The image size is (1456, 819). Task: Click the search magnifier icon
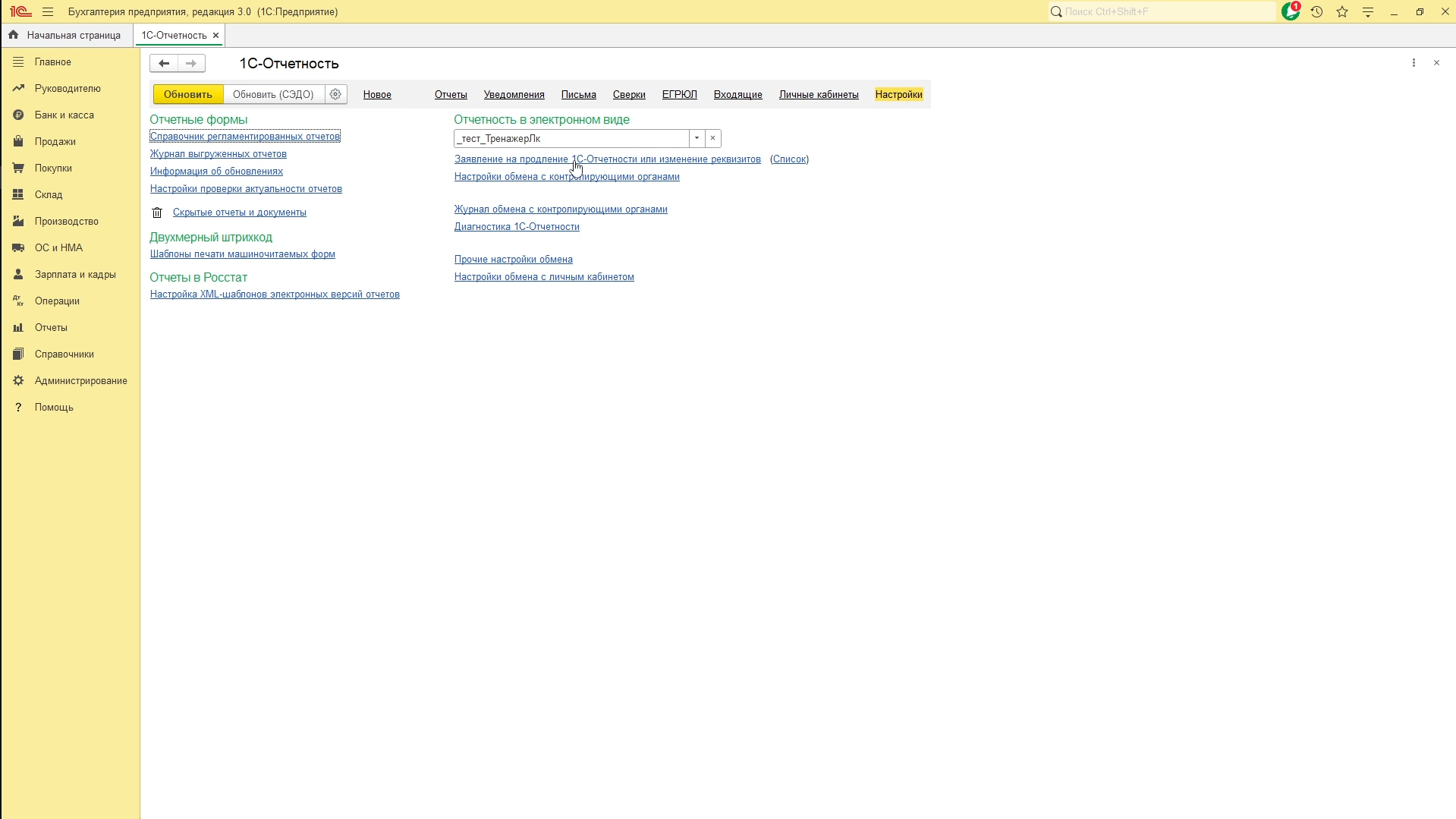(1055, 12)
